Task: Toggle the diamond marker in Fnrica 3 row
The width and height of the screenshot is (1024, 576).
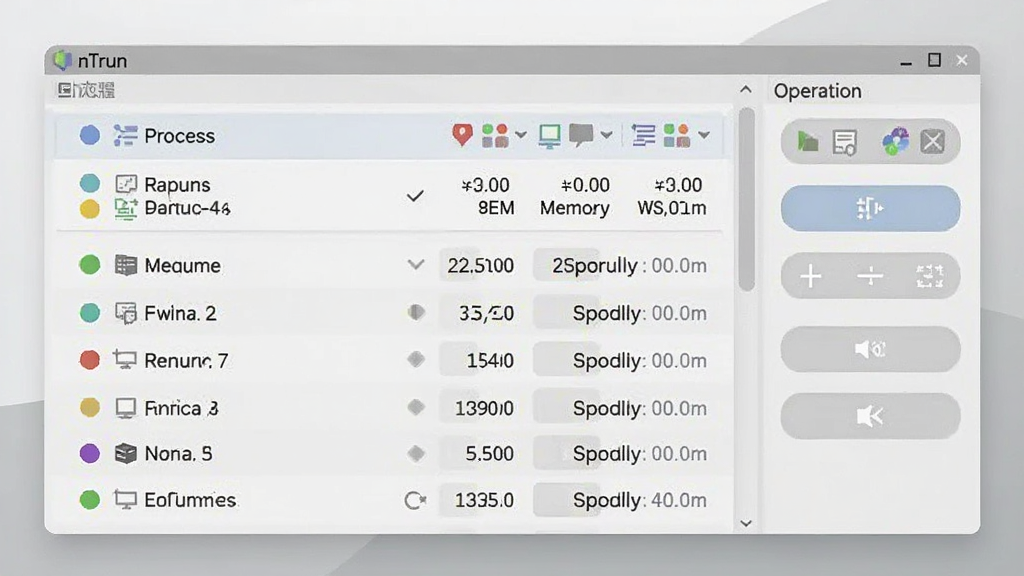Action: pos(416,408)
